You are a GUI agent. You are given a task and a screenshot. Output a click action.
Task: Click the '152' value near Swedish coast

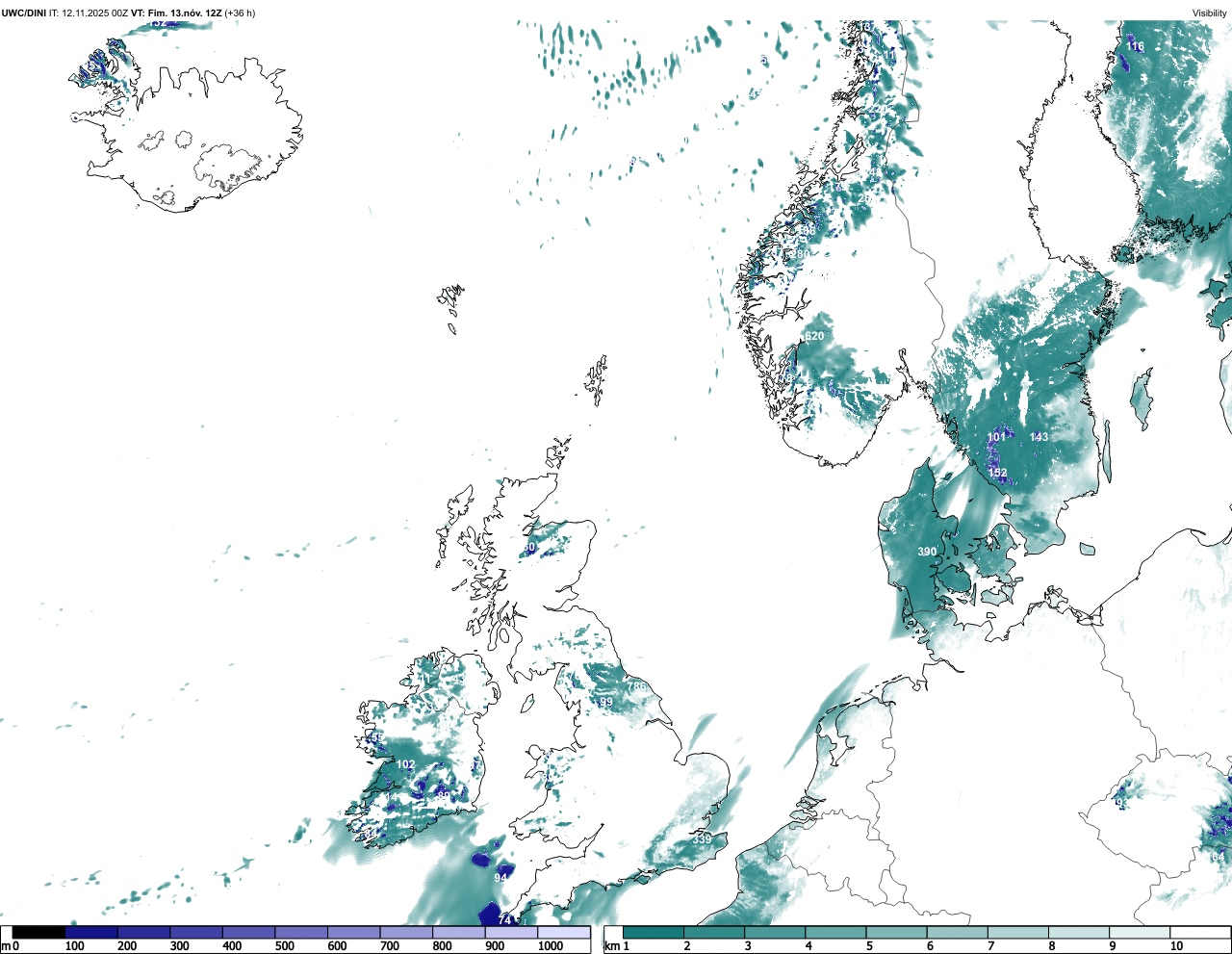tap(997, 473)
